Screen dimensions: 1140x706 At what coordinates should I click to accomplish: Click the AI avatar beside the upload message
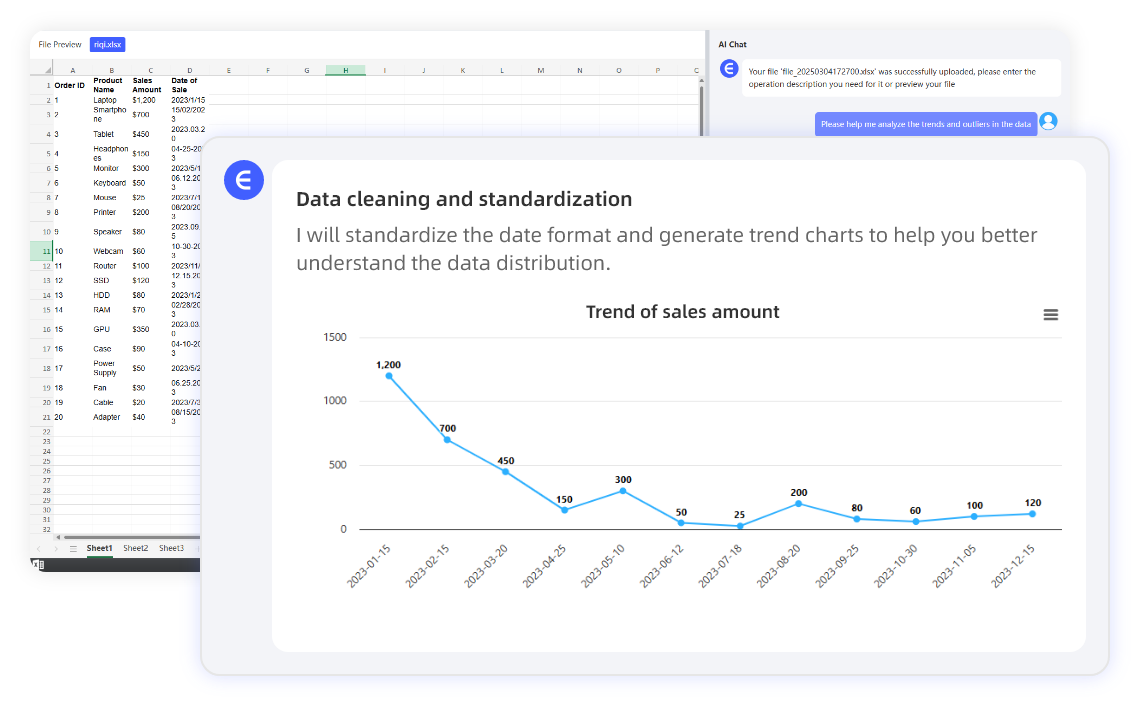tap(729, 69)
